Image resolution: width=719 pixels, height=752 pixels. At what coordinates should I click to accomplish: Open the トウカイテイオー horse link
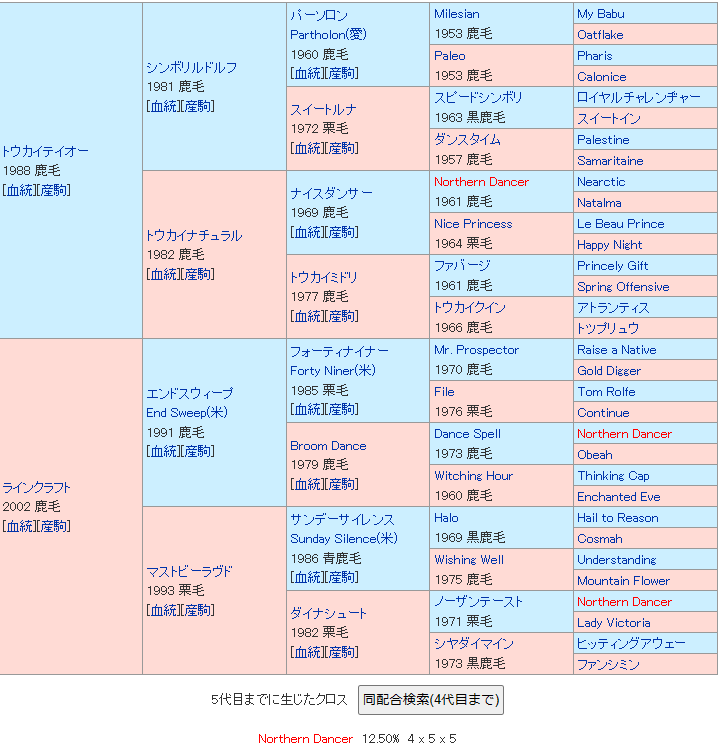[x=45, y=151]
